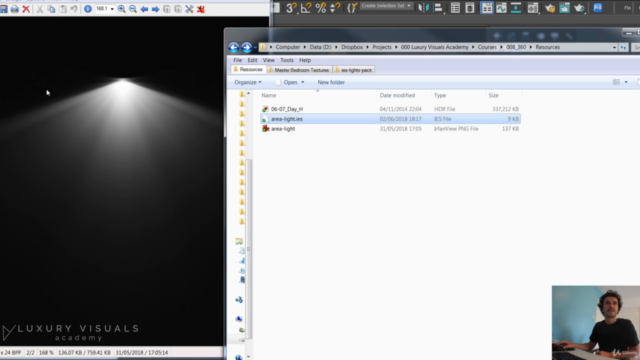The image size is (640, 360).
Task: Open the View menu in Explorer
Action: tap(268, 60)
